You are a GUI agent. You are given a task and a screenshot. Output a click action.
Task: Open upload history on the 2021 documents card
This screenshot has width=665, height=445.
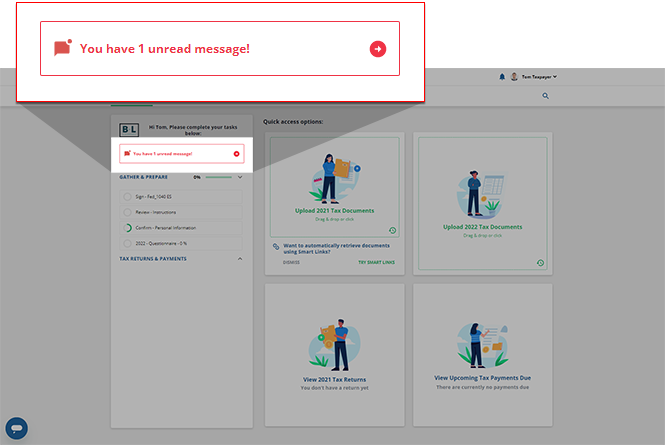click(x=393, y=230)
